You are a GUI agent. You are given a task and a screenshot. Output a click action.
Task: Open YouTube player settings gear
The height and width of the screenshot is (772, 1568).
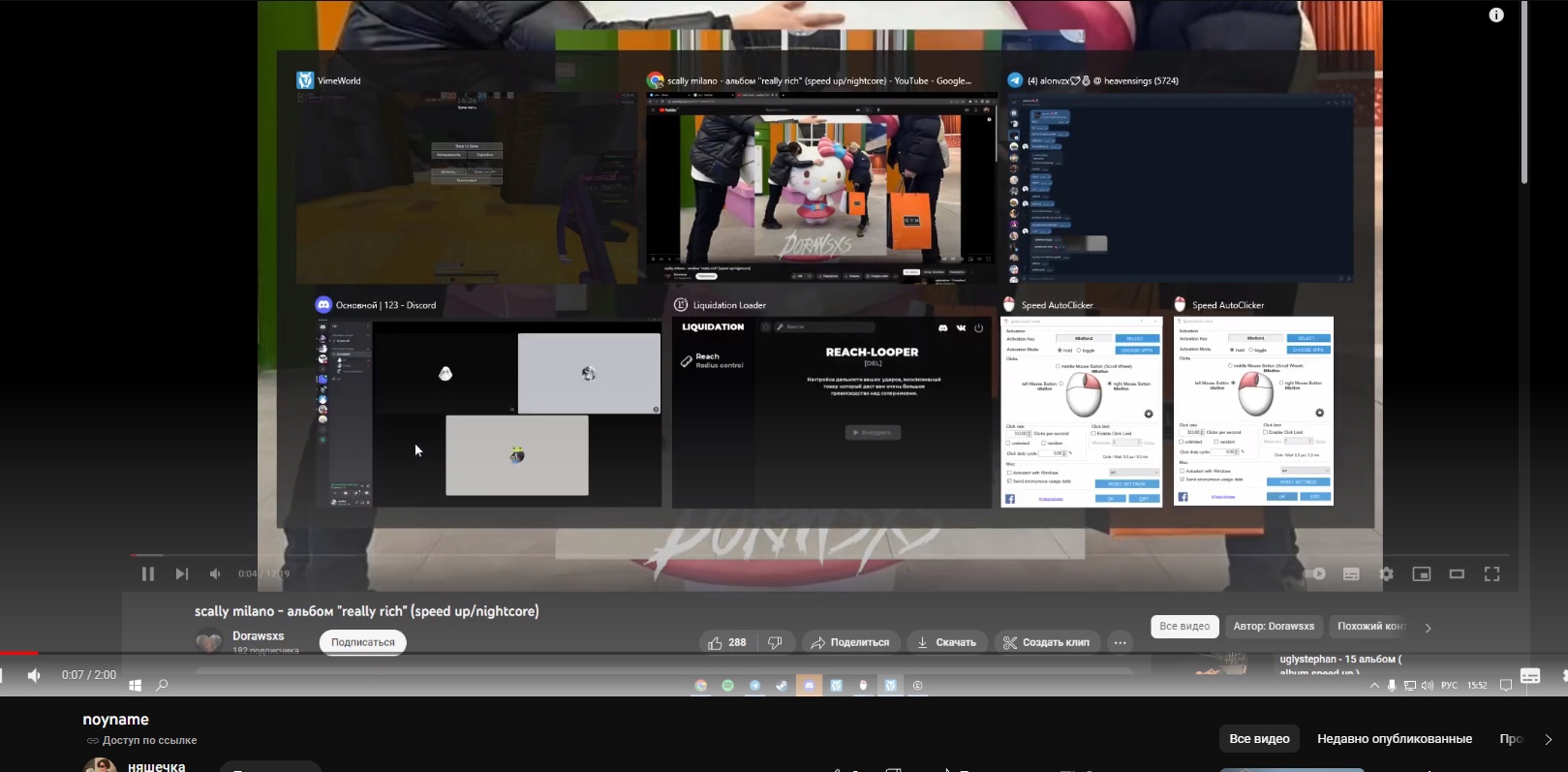coord(1386,574)
